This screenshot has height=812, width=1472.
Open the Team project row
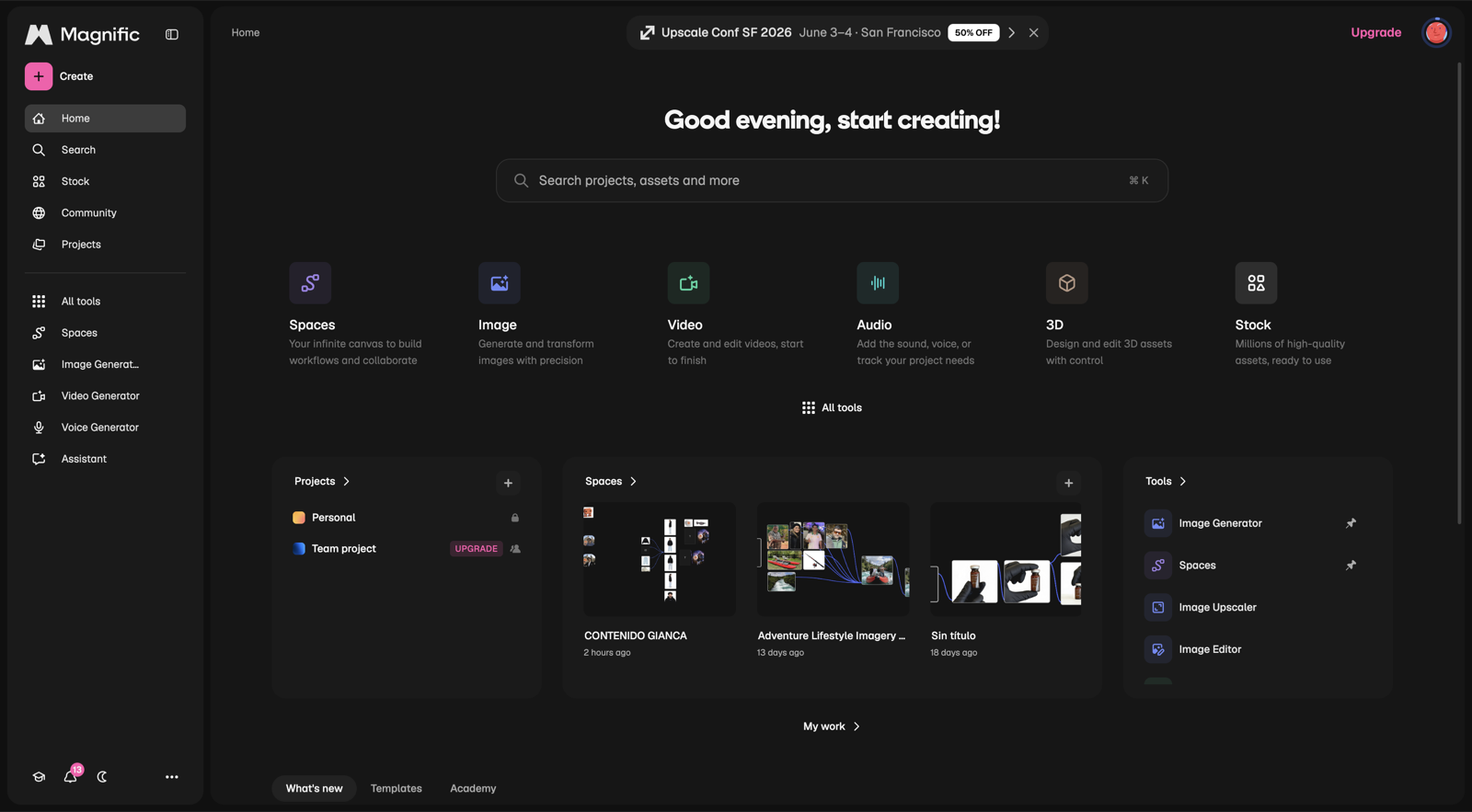click(406, 549)
